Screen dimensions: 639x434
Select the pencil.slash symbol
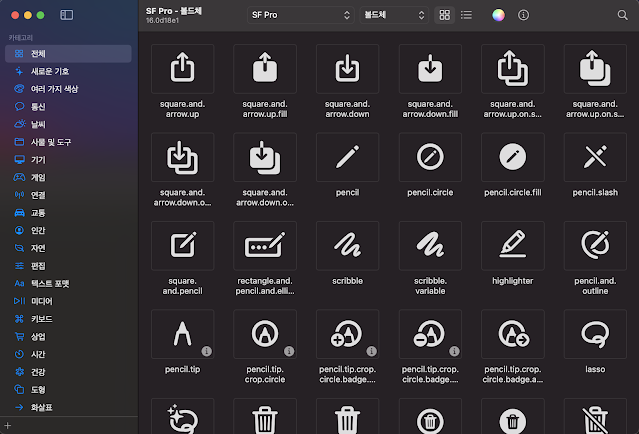(595, 157)
